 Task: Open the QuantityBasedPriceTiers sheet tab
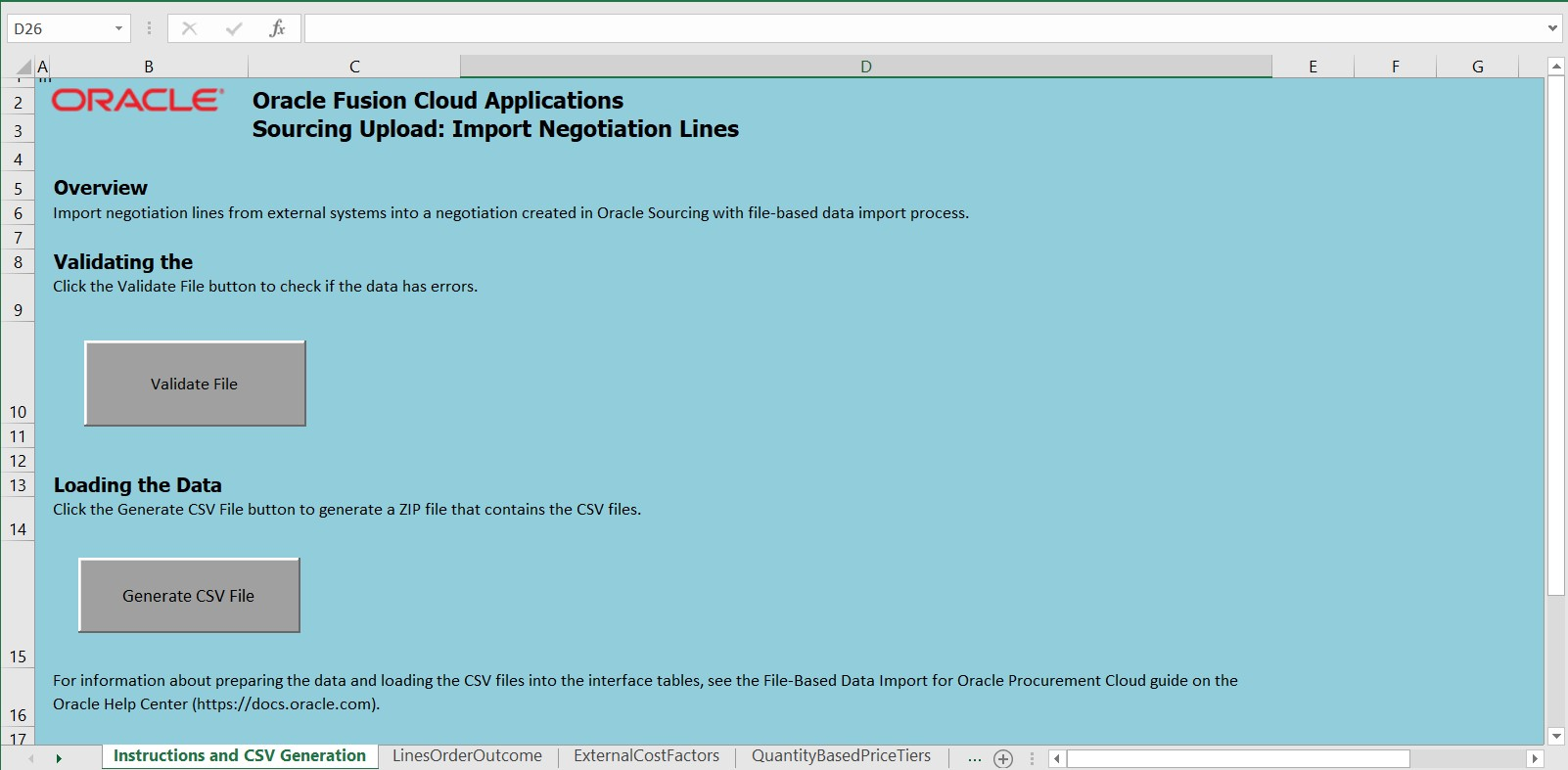(841, 755)
